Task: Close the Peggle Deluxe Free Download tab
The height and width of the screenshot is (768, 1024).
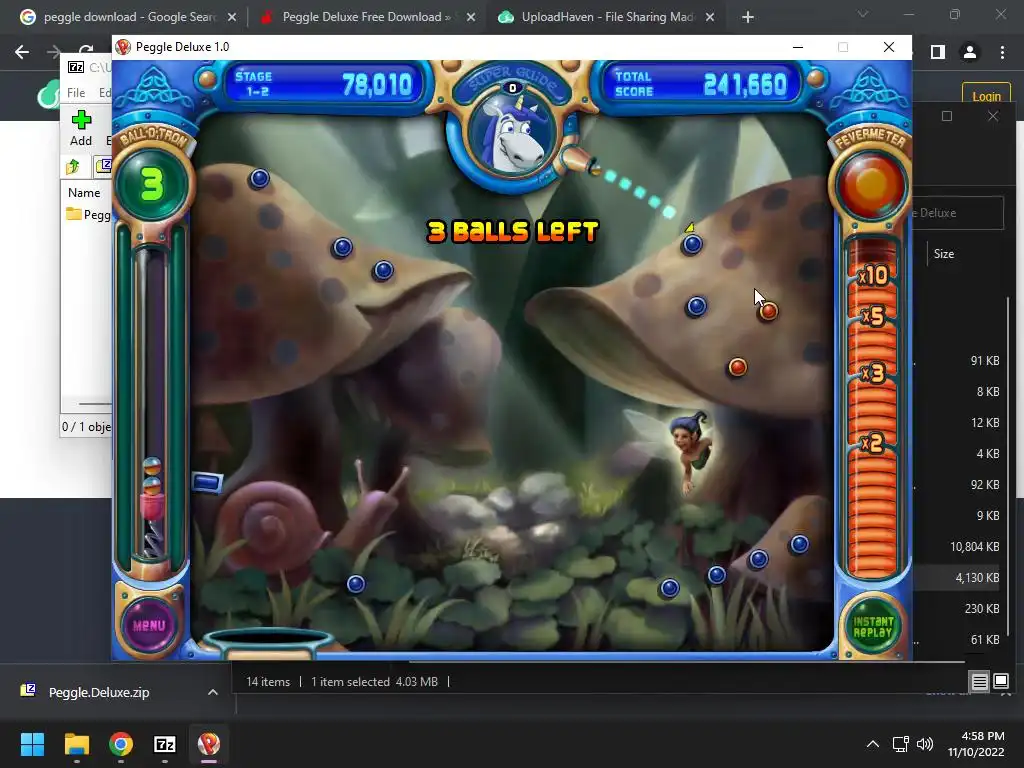Action: coord(471,18)
